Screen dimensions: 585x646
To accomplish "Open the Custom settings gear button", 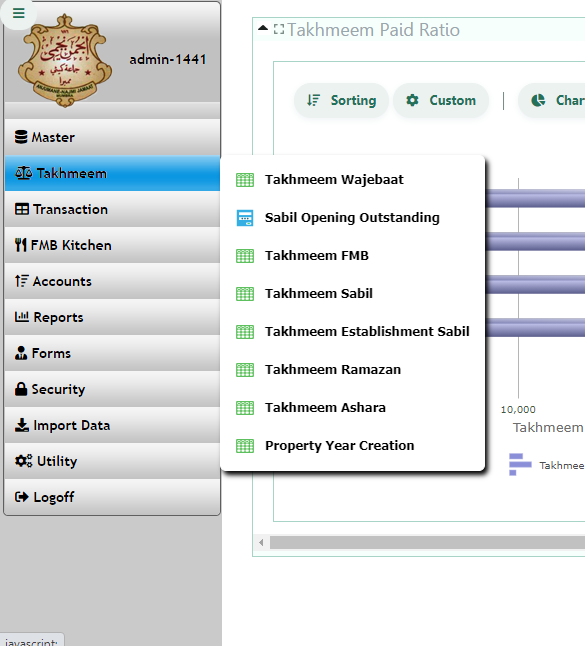I will pos(441,101).
